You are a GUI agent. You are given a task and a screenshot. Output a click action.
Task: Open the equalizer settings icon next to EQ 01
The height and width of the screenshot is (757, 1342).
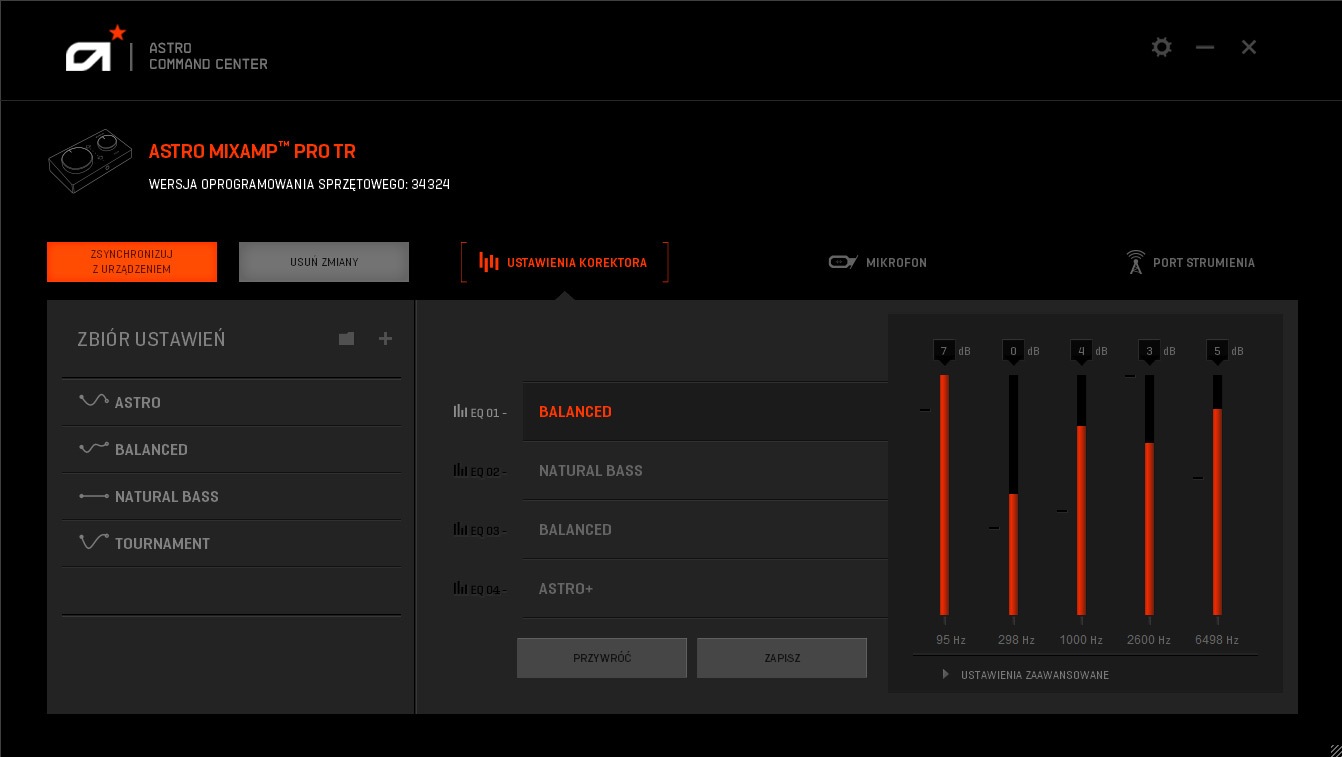point(460,411)
